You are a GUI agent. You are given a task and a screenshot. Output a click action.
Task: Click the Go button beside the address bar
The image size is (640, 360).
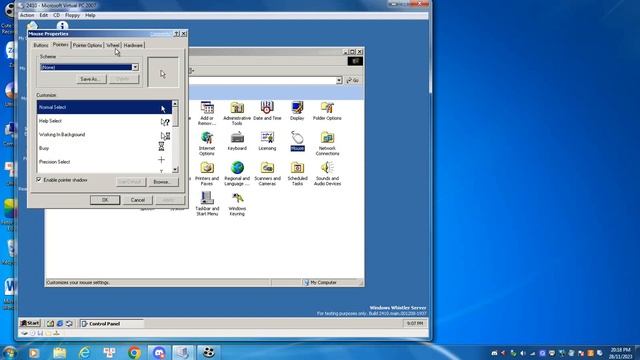coord(353,80)
